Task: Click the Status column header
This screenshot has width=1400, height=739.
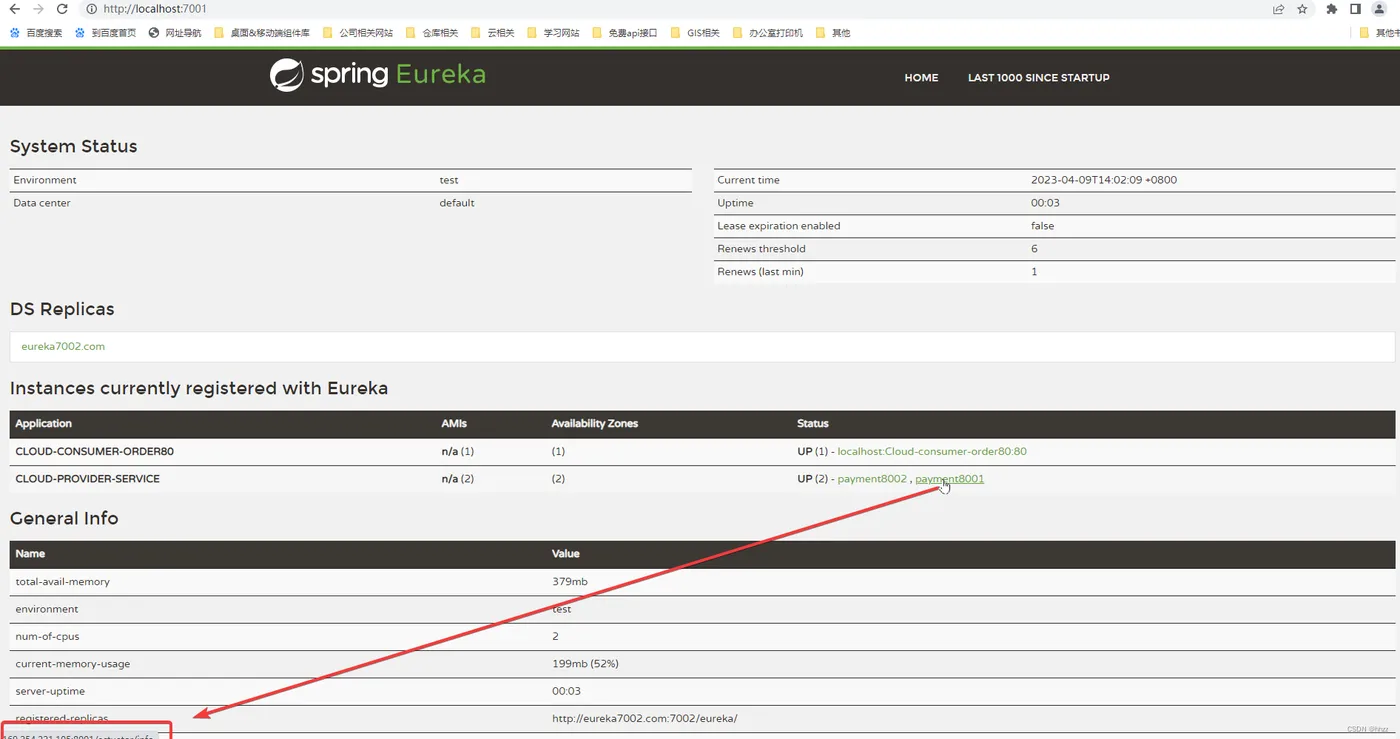Action: [x=813, y=424]
